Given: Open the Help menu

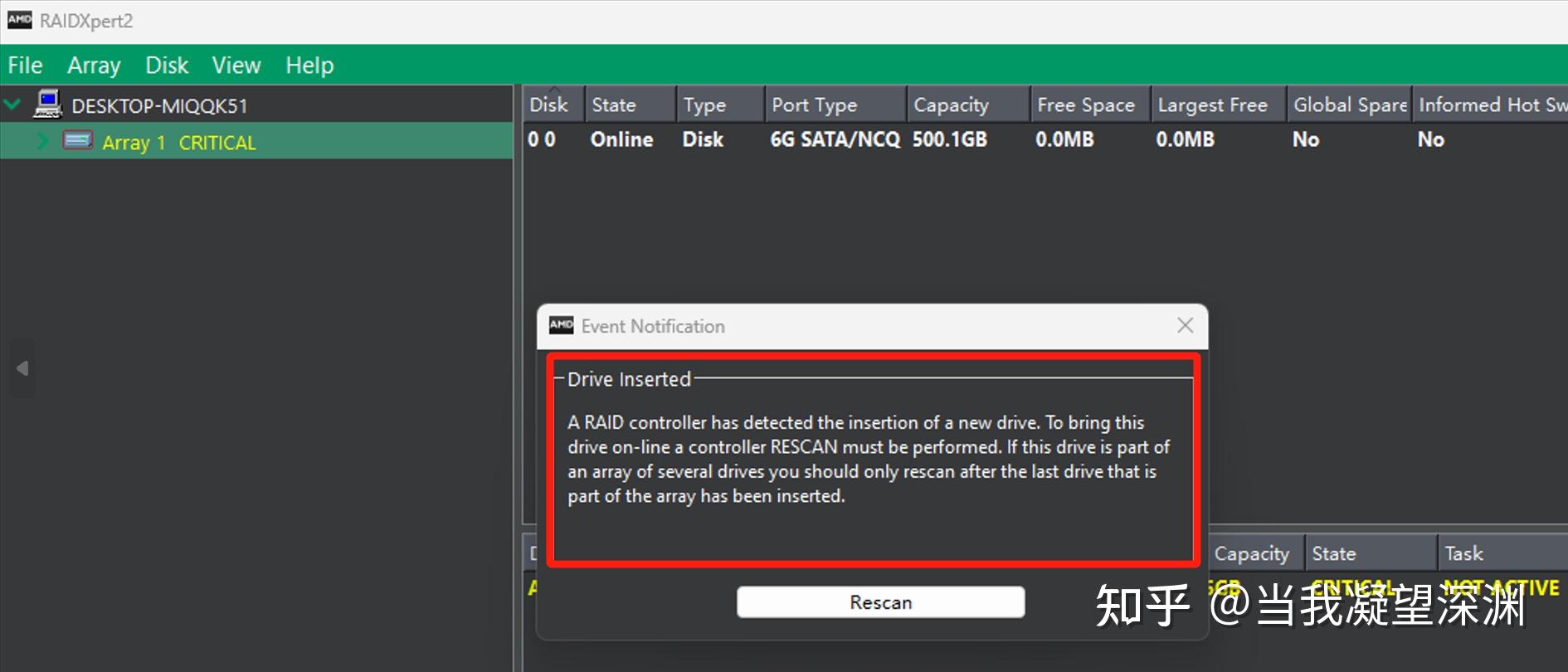Looking at the screenshot, I should 309,65.
